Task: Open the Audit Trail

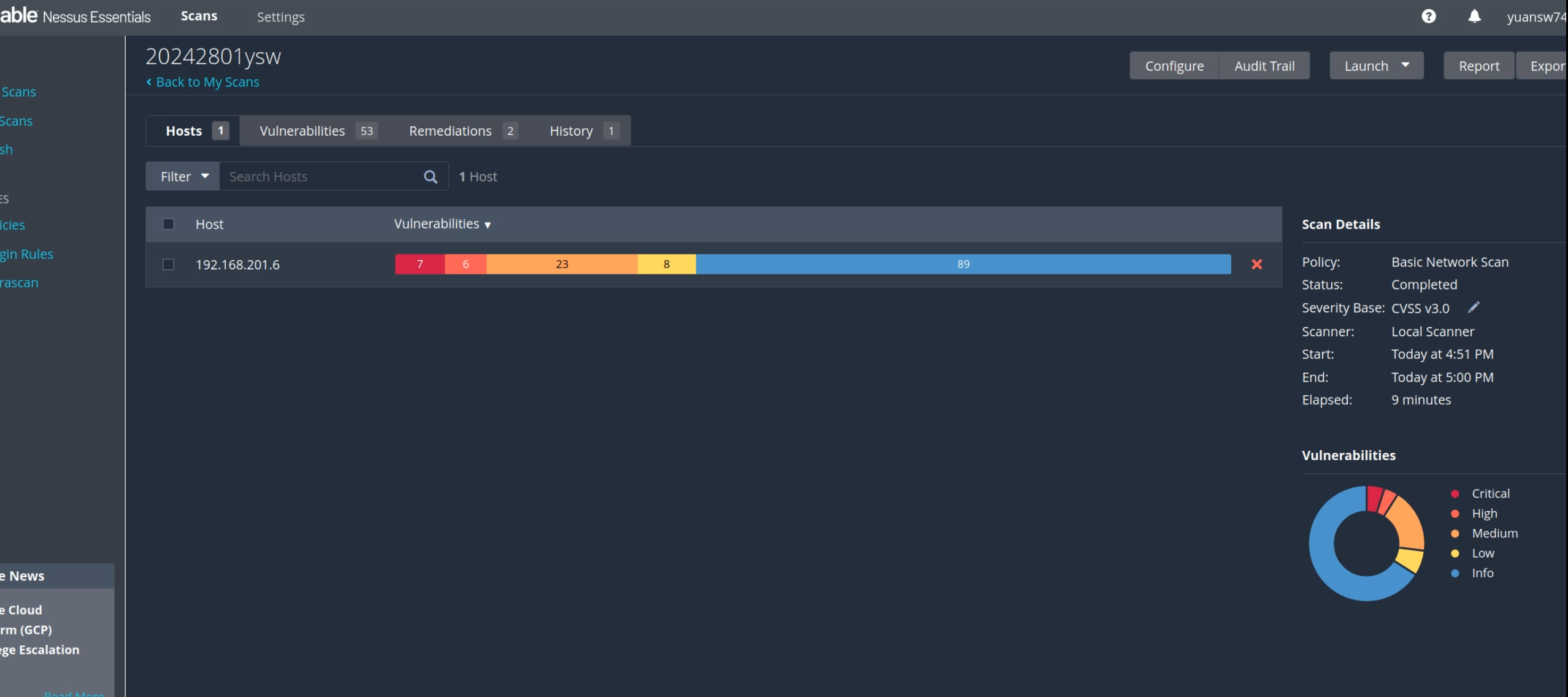Action: click(x=1264, y=66)
